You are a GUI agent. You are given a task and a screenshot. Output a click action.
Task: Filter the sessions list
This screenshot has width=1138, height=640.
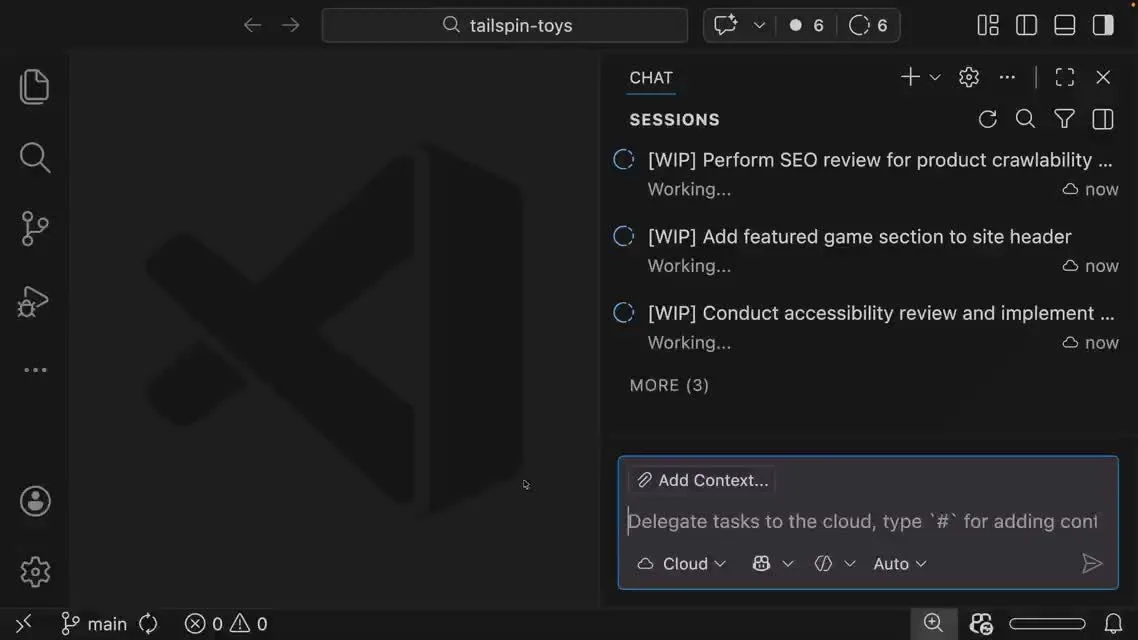(1064, 119)
